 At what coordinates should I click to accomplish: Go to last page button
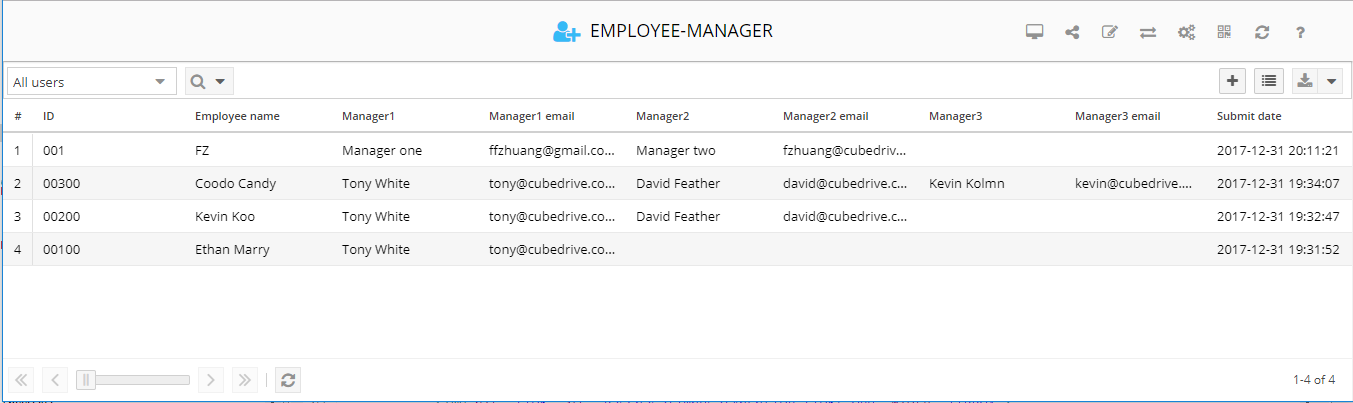point(244,379)
